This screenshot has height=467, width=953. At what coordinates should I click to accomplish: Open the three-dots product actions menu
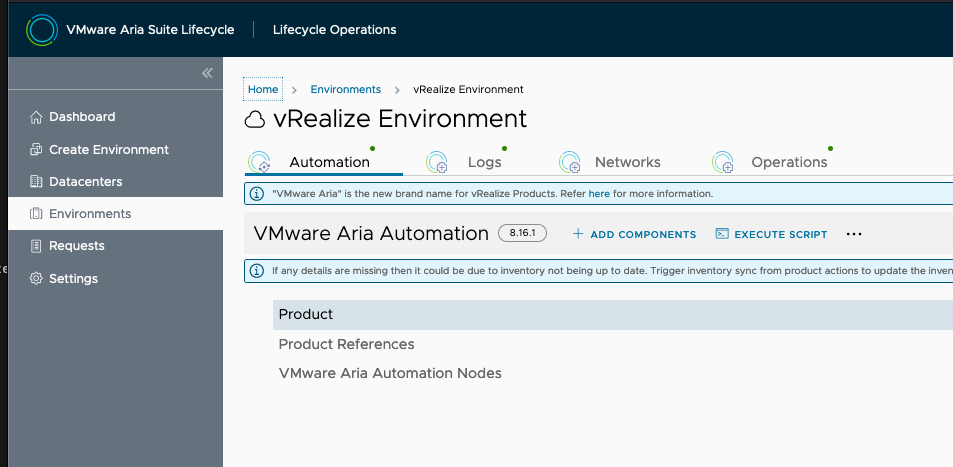tap(854, 234)
